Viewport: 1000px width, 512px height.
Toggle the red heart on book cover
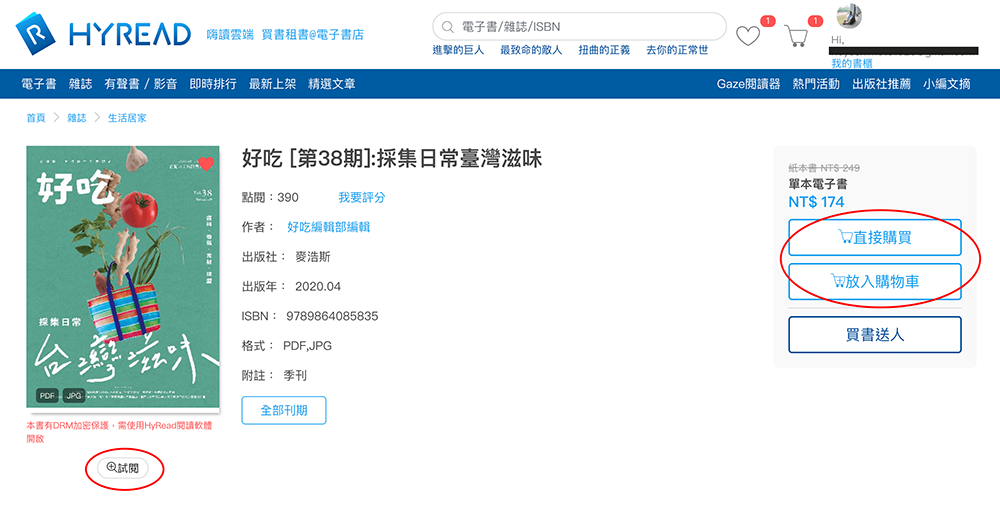click(x=205, y=164)
